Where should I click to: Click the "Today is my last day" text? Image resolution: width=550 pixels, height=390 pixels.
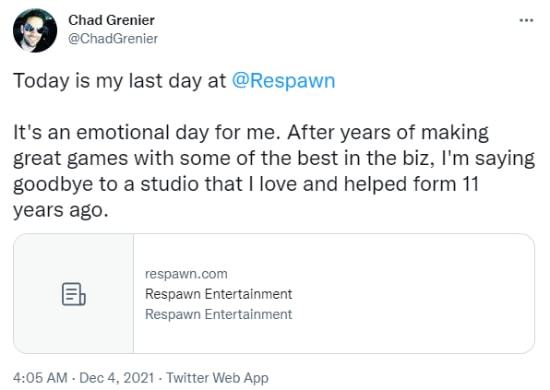(x=107, y=81)
